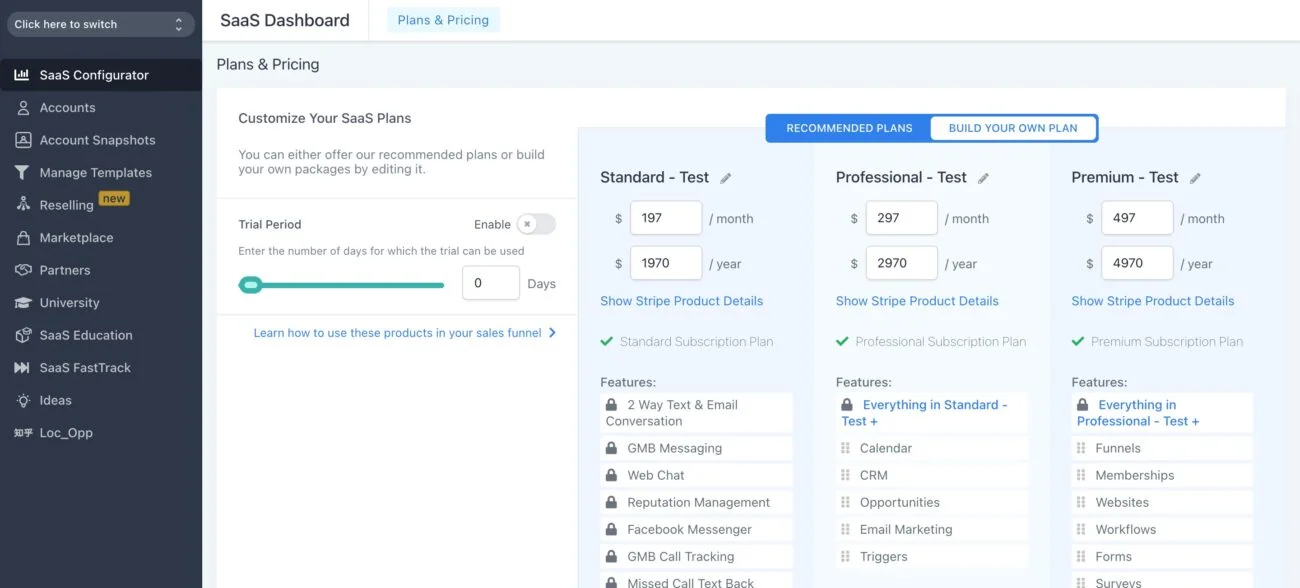Open the Reselling section
Viewport: 1300px width, 588px height.
point(76,204)
